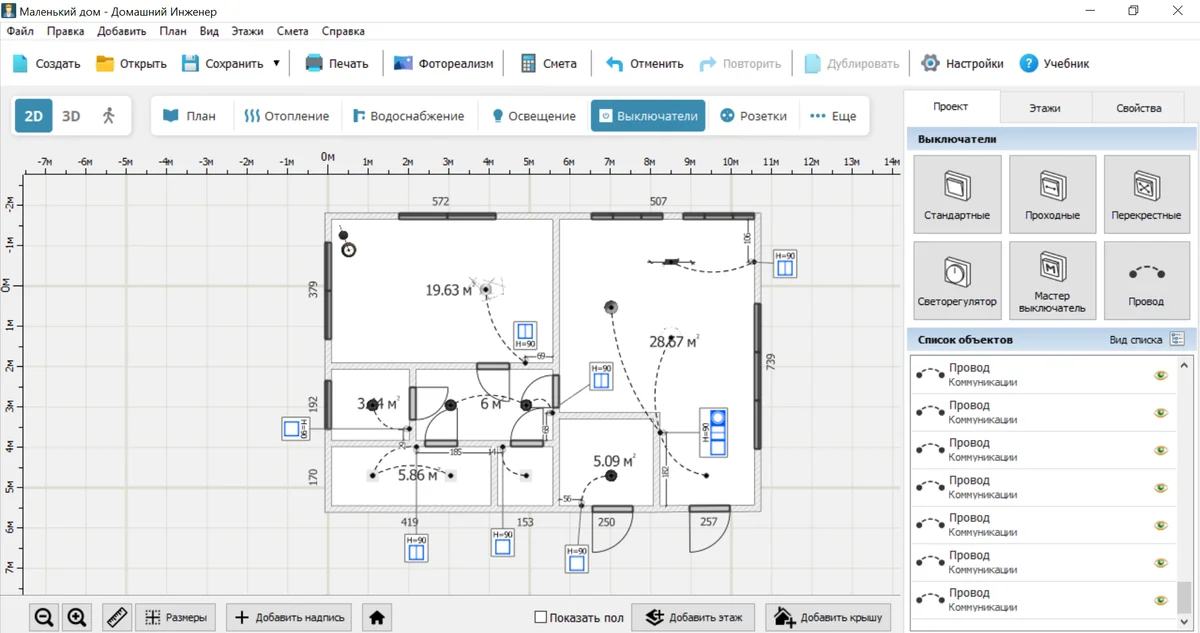Open the Сохранить dropdown arrow
Image resolution: width=1200 pixels, height=633 pixels.
(277, 63)
